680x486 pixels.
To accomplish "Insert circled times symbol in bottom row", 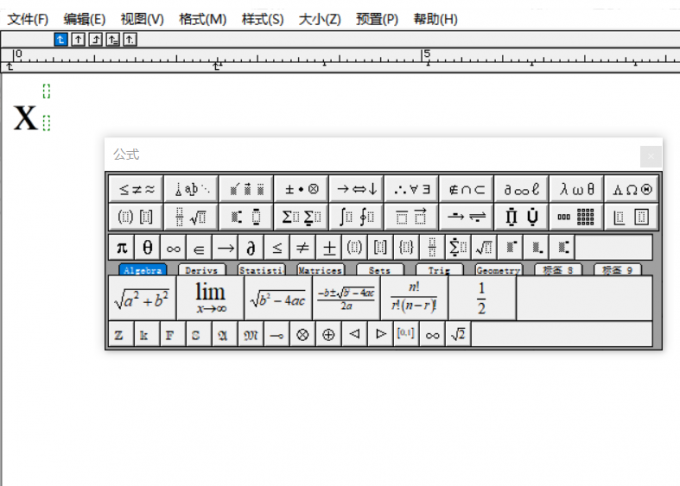I will tap(303, 334).
